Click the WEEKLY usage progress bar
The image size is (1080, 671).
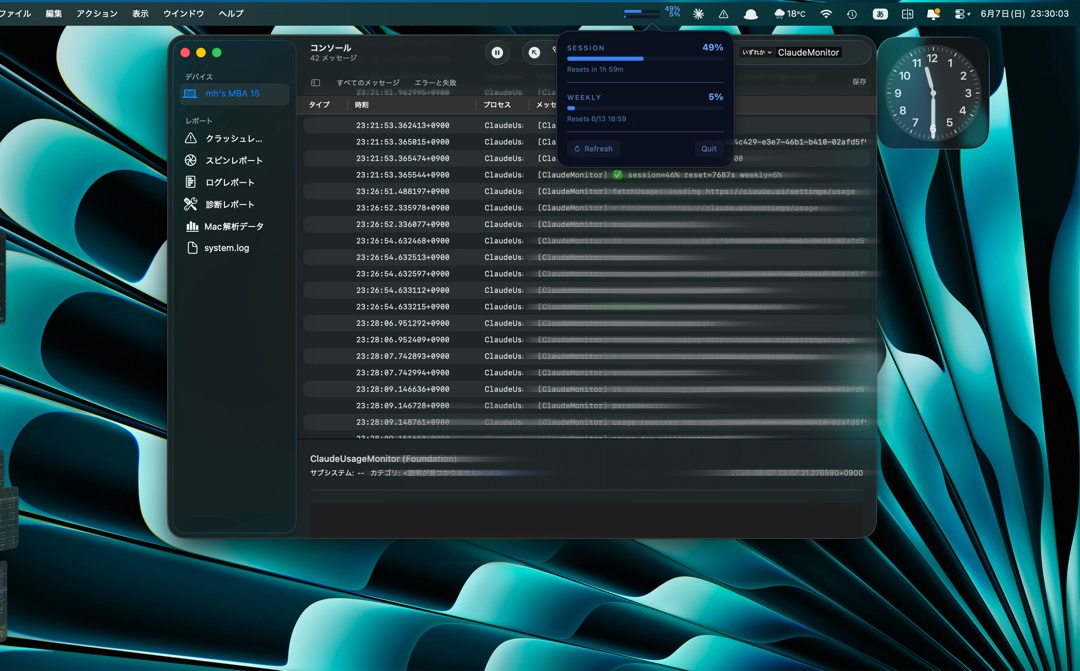point(645,108)
